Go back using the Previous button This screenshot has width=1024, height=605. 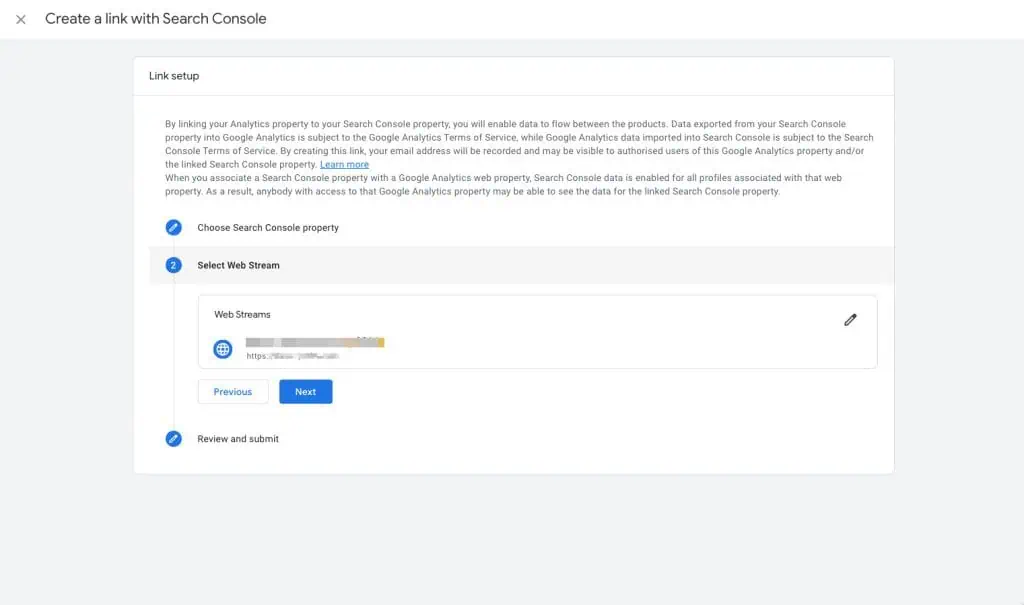pos(232,391)
